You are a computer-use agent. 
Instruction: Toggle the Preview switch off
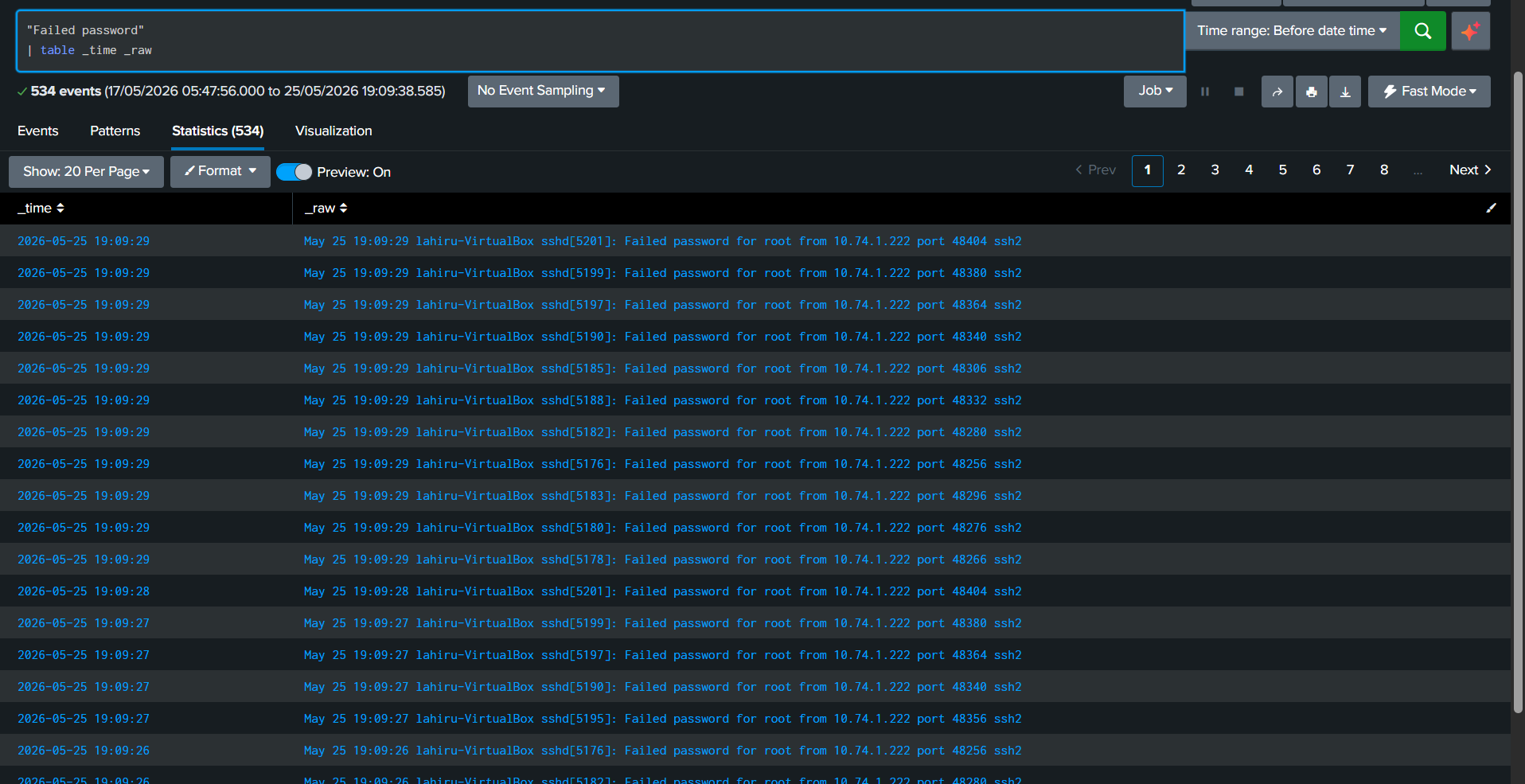coord(294,172)
